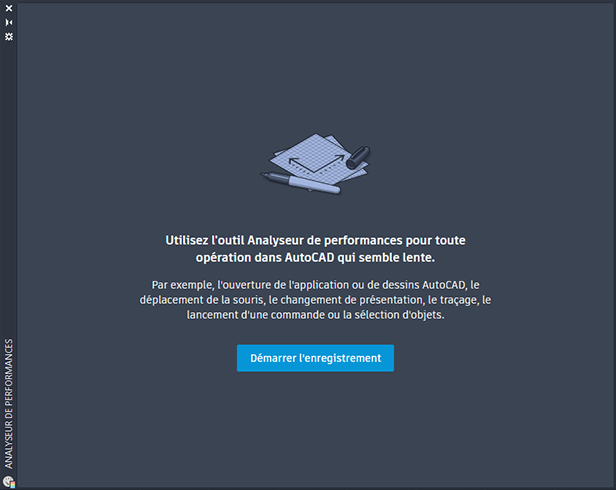This screenshot has width=616, height=490.
Task: Click the marker pen in the illustration
Action: pos(301,183)
